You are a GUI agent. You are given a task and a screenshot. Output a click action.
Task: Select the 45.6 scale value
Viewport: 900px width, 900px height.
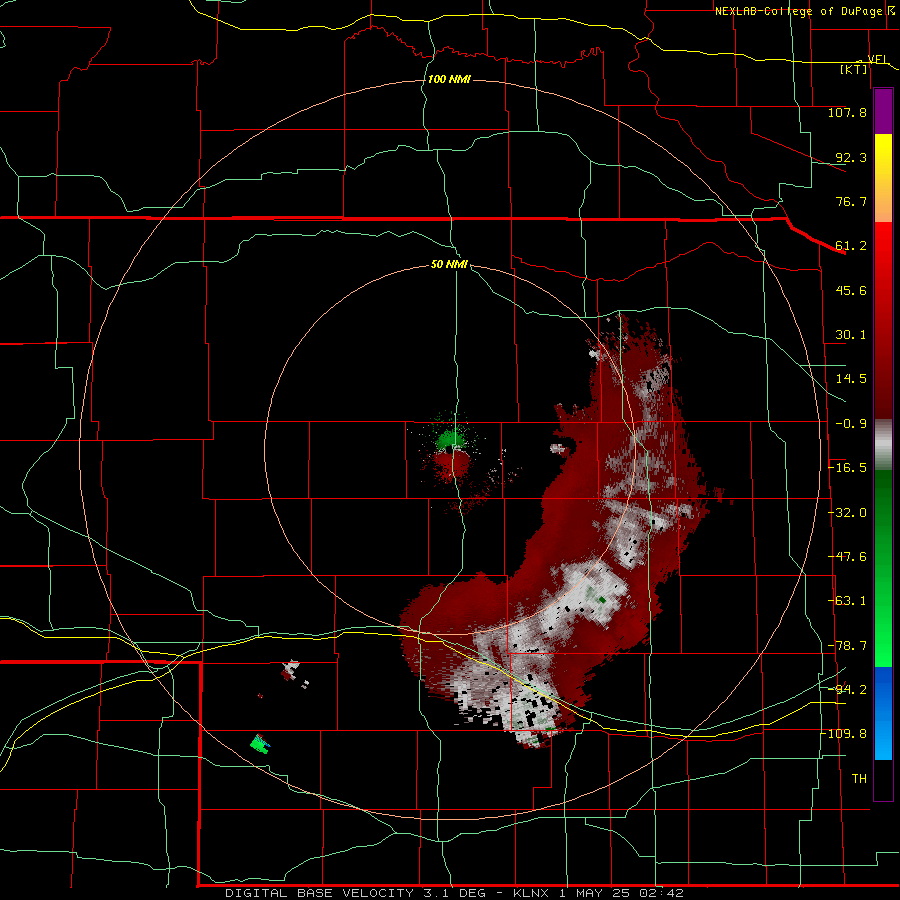point(851,290)
